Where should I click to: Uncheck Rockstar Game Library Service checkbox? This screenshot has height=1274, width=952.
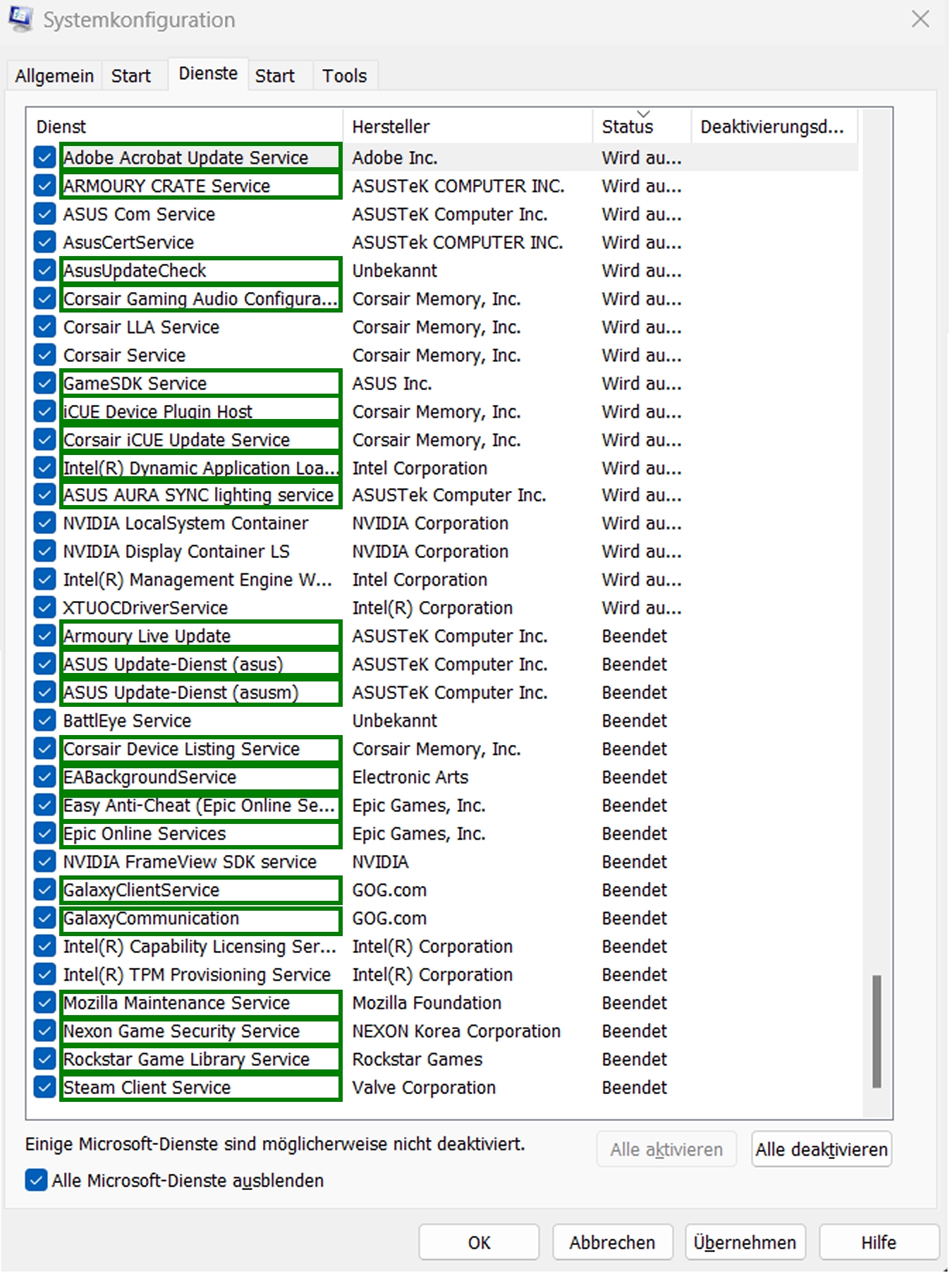coord(44,1059)
